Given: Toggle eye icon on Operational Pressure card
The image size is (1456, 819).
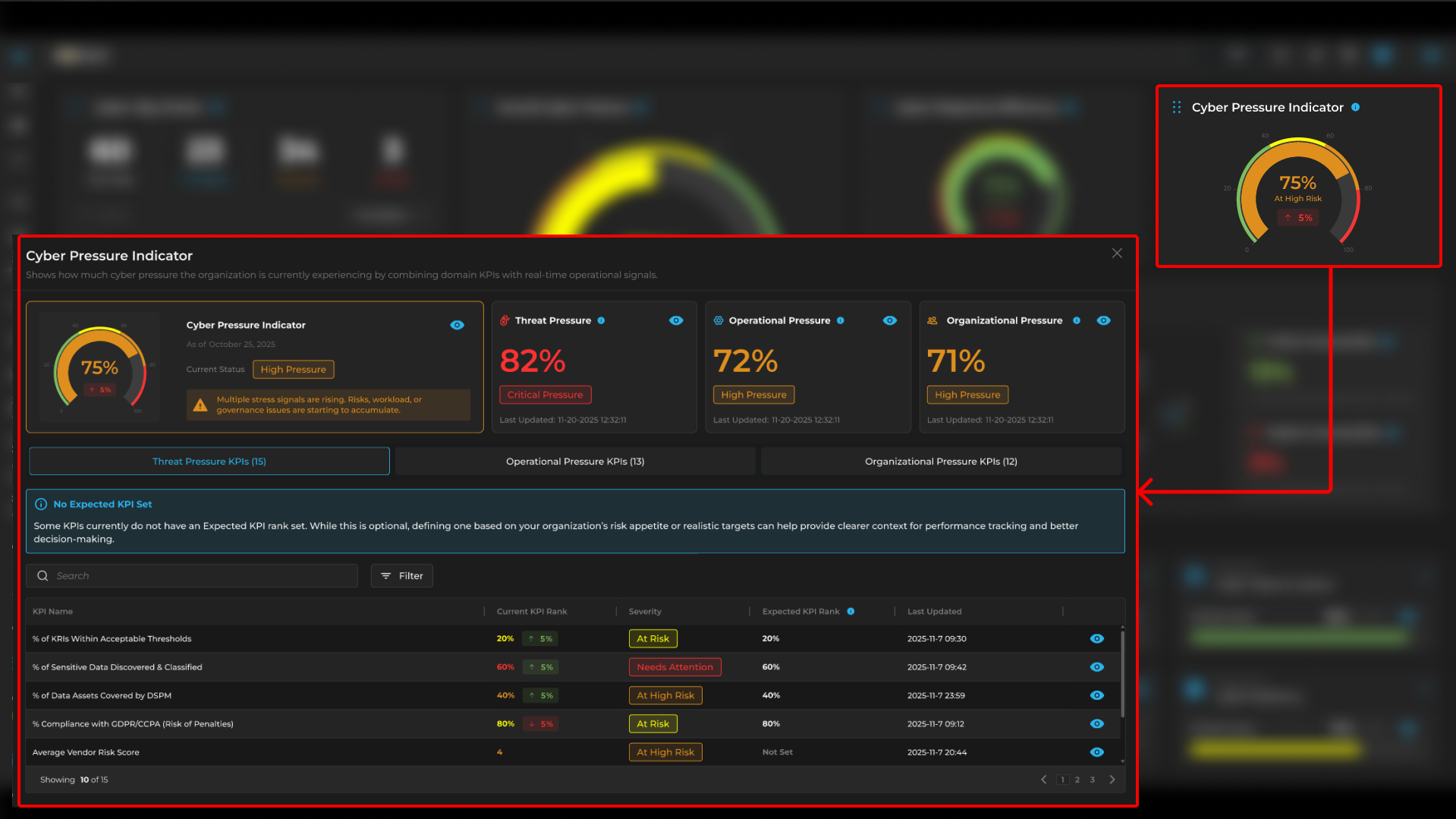Looking at the screenshot, I should tap(889, 320).
